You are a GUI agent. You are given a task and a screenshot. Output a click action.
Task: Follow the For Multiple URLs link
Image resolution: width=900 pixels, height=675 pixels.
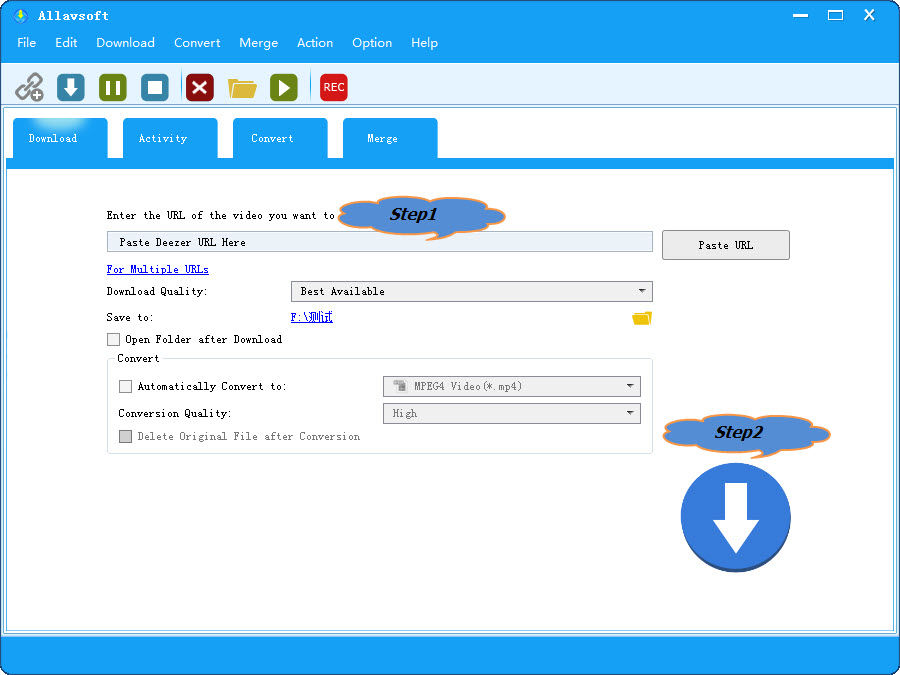click(x=157, y=269)
